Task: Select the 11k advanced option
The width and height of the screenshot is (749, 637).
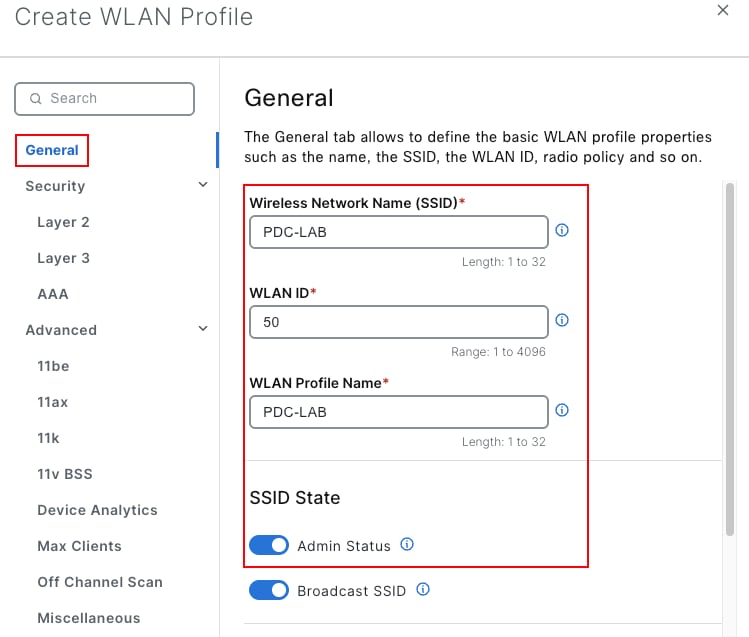Action: point(48,438)
